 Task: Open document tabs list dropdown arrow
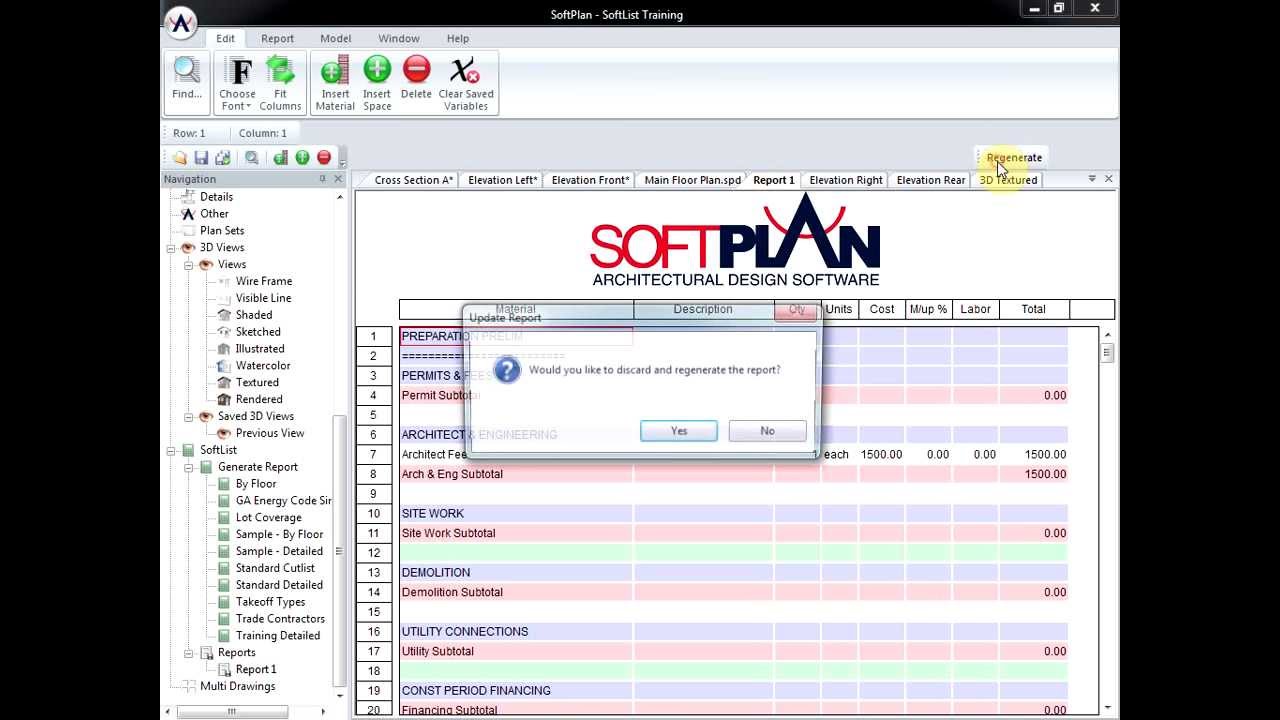tap(1092, 179)
